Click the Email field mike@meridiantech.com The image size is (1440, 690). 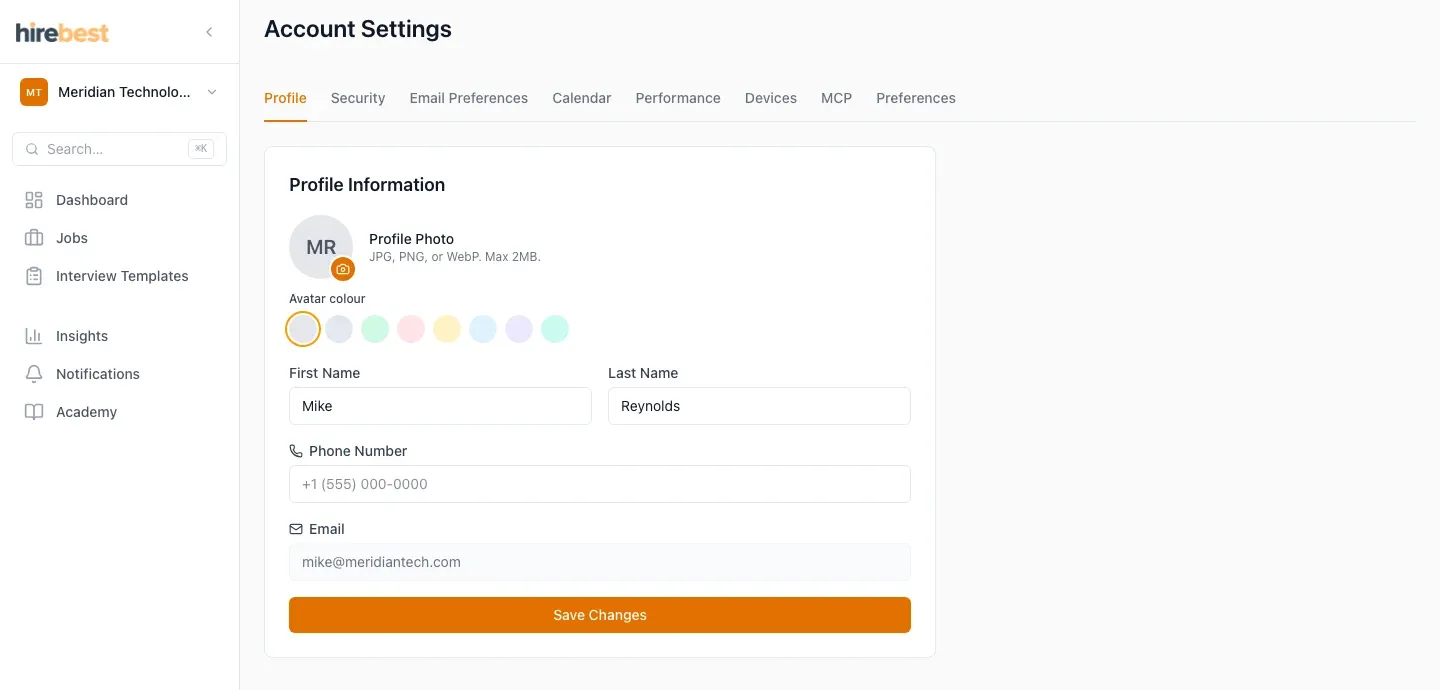[x=600, y=562]
